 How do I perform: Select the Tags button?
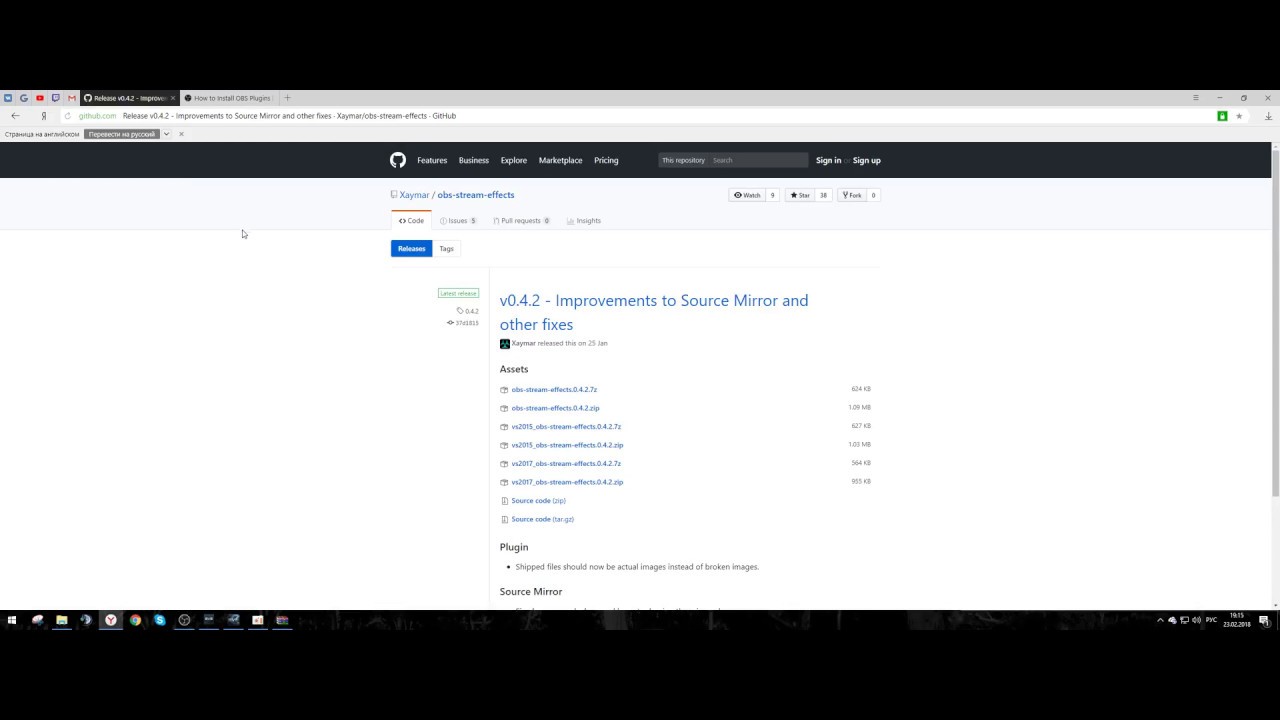[x=446, y=248]
